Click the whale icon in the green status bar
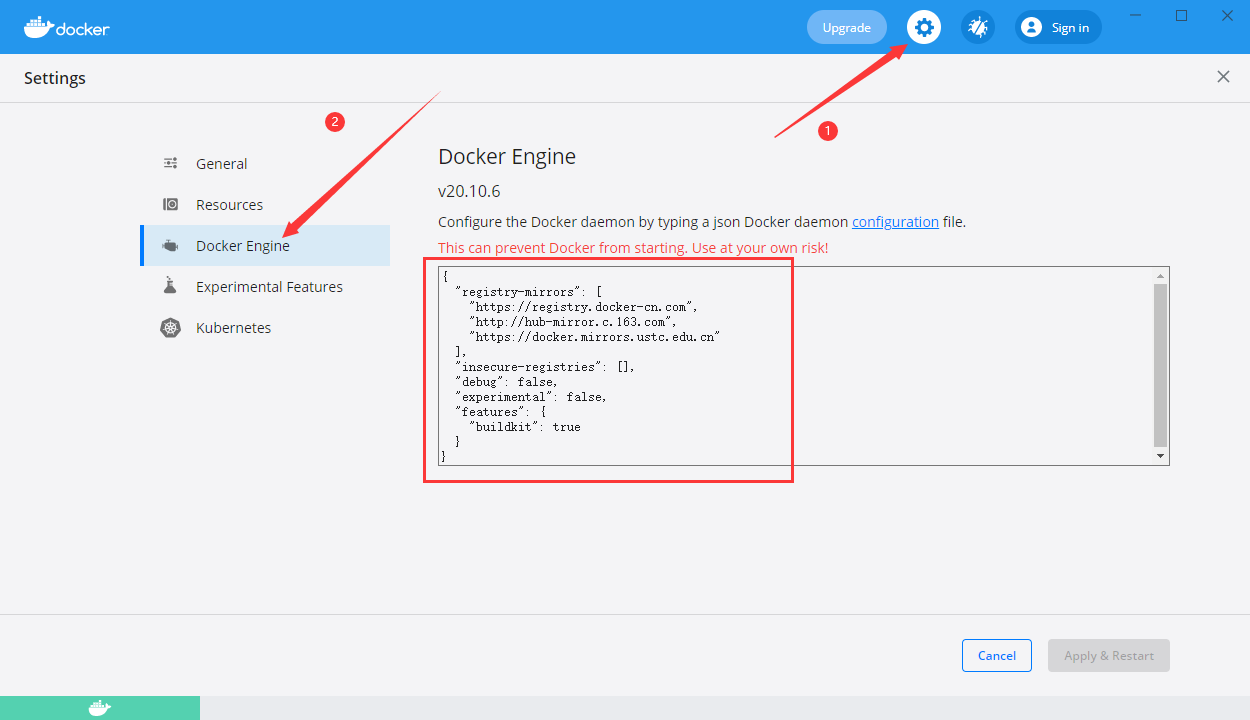The height and width of the screenshot is (720, 1250). [x=99, y=708]
